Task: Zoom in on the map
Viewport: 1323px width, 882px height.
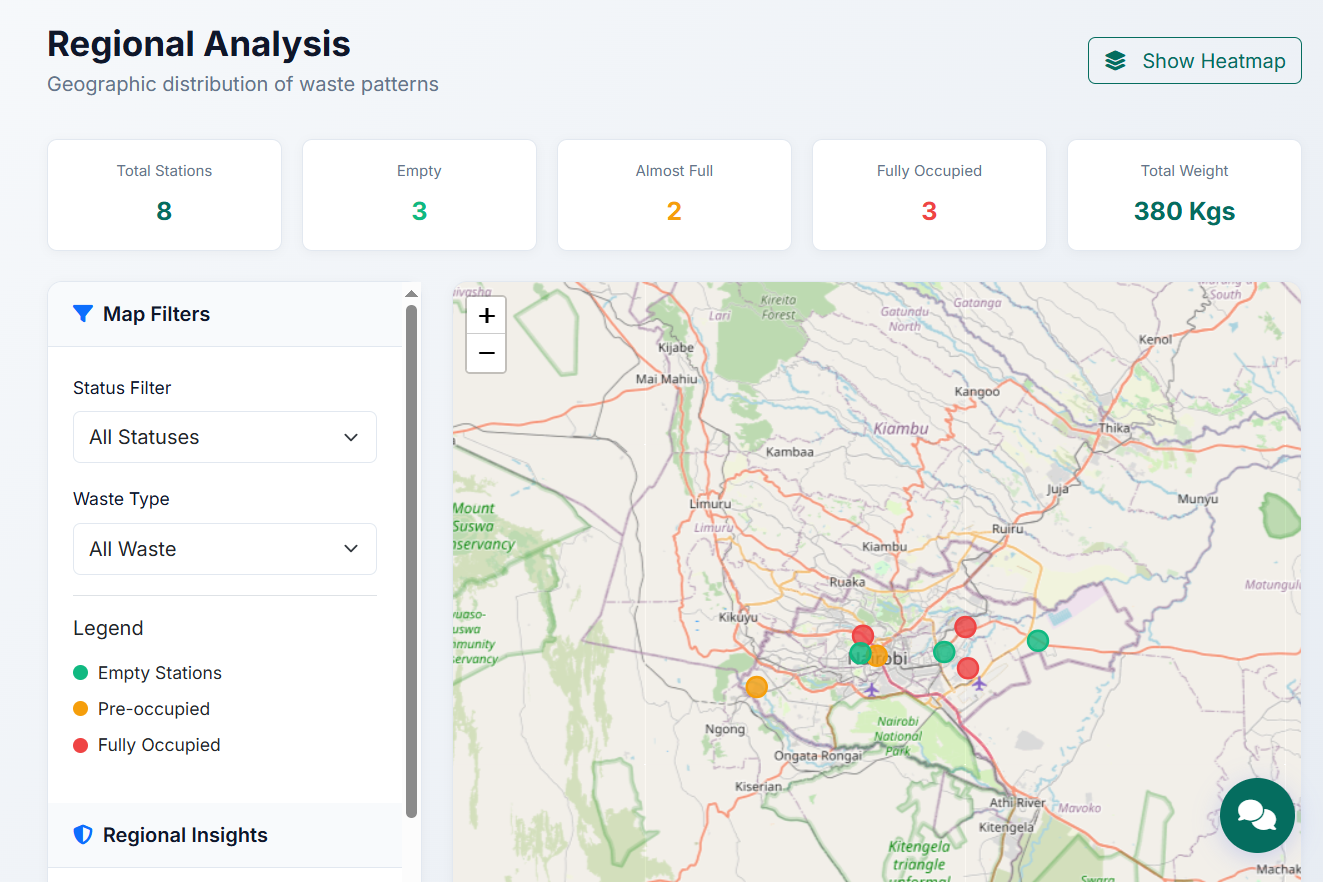Action: tap(486, 316)
